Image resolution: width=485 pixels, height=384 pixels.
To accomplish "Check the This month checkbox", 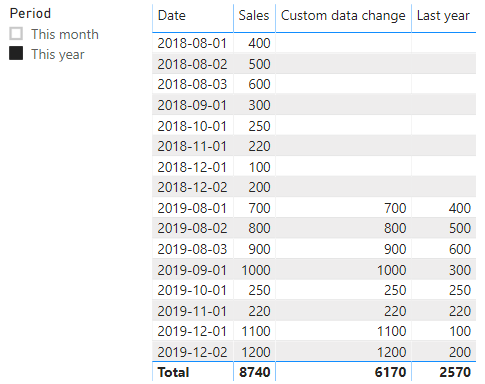I will pyautogui.click(x=16, y=34).
